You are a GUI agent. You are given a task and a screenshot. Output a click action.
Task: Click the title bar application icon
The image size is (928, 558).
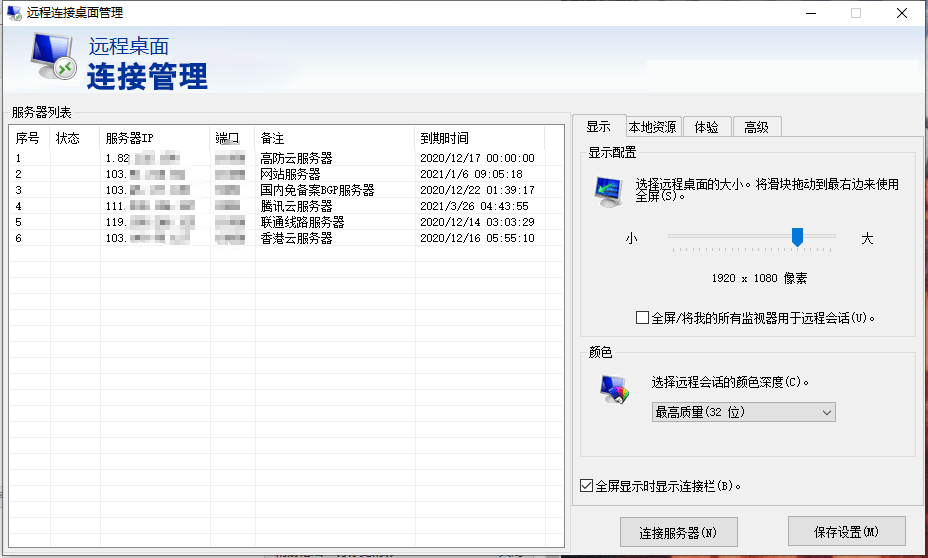(14, 13)
